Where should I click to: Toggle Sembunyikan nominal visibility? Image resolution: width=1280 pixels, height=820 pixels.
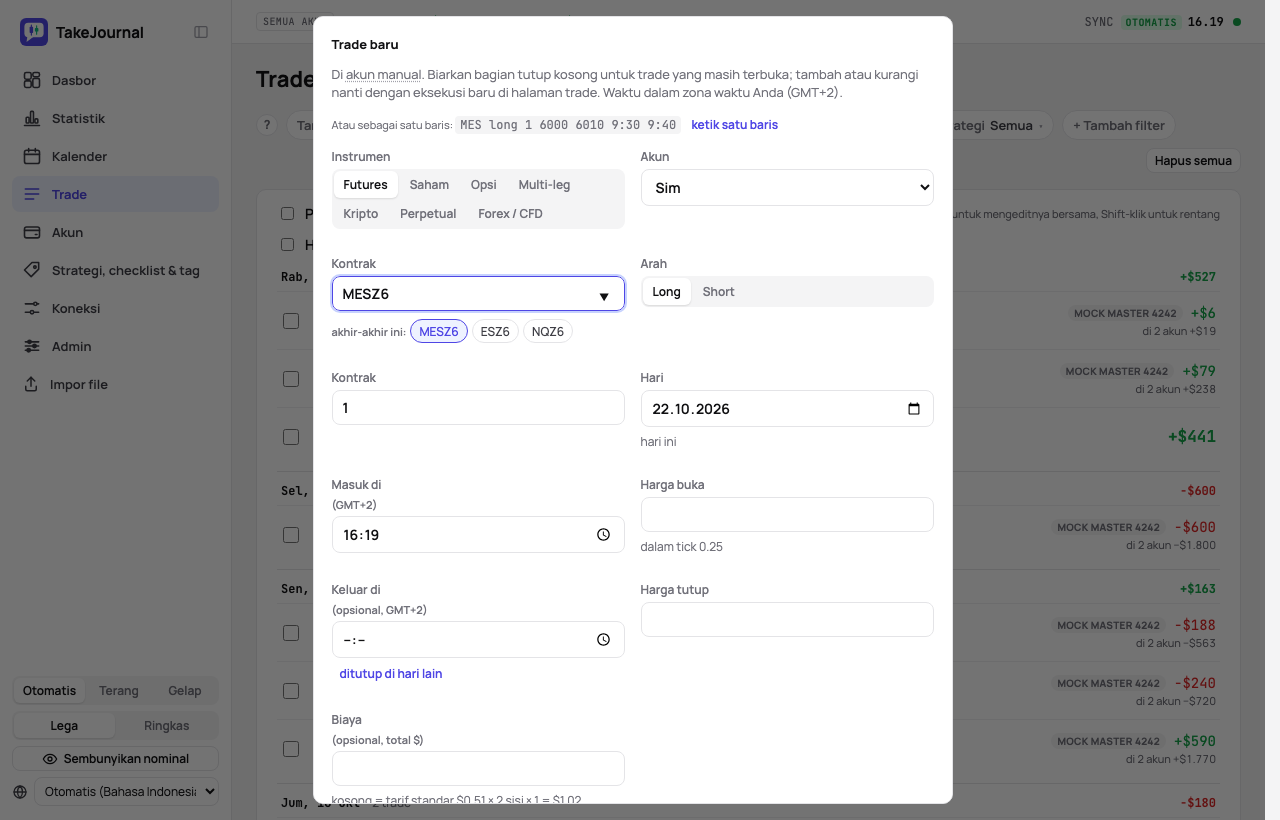[x=115, y=759]
